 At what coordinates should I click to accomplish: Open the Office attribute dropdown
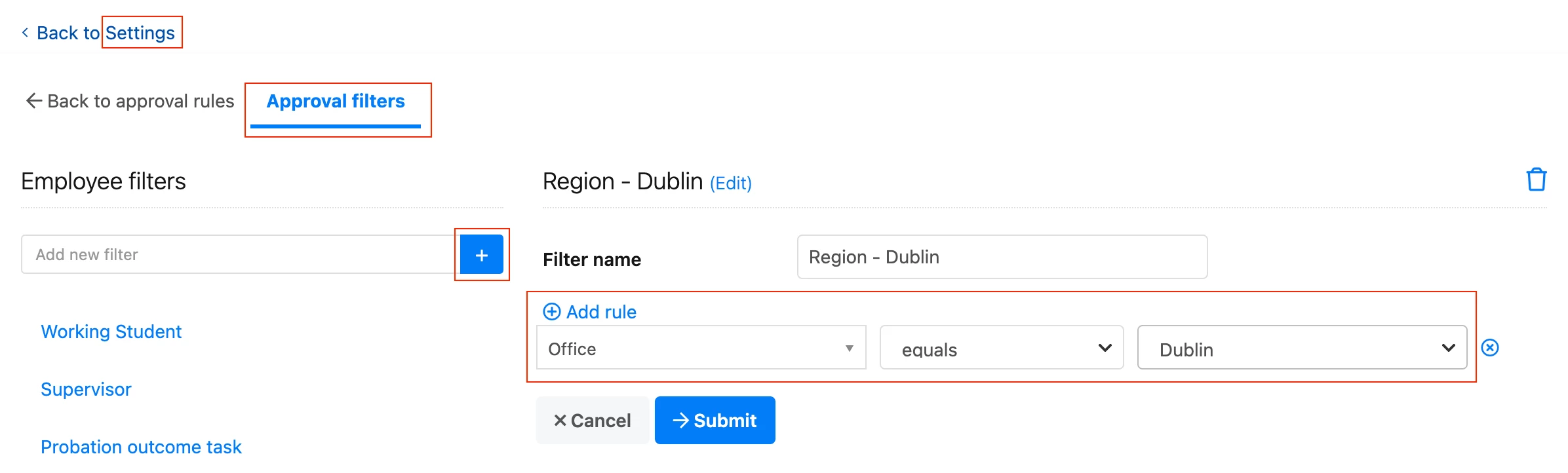[701, 348]
